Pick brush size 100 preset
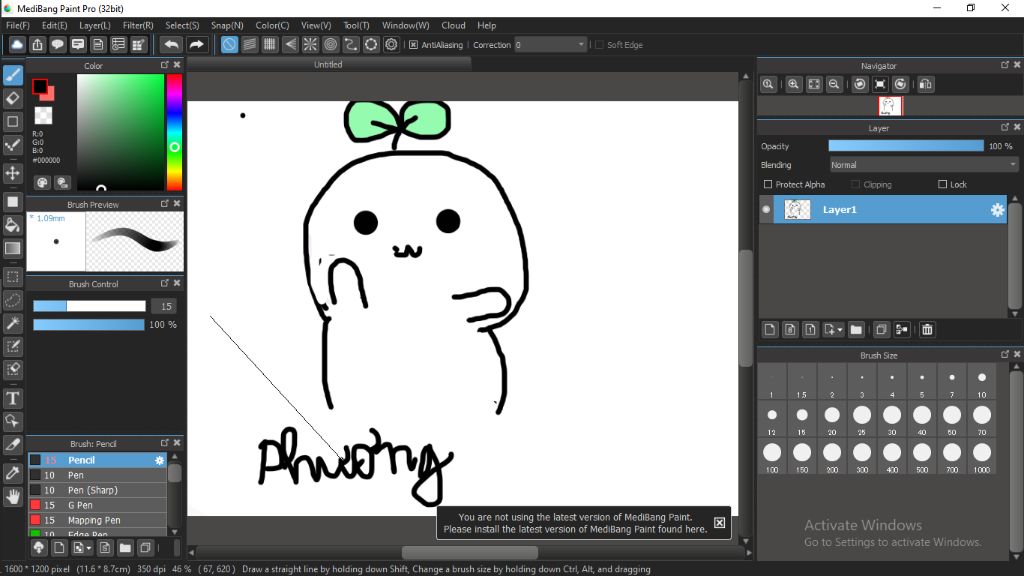Viewport: 1024px width, 576px height. [772, 456]
